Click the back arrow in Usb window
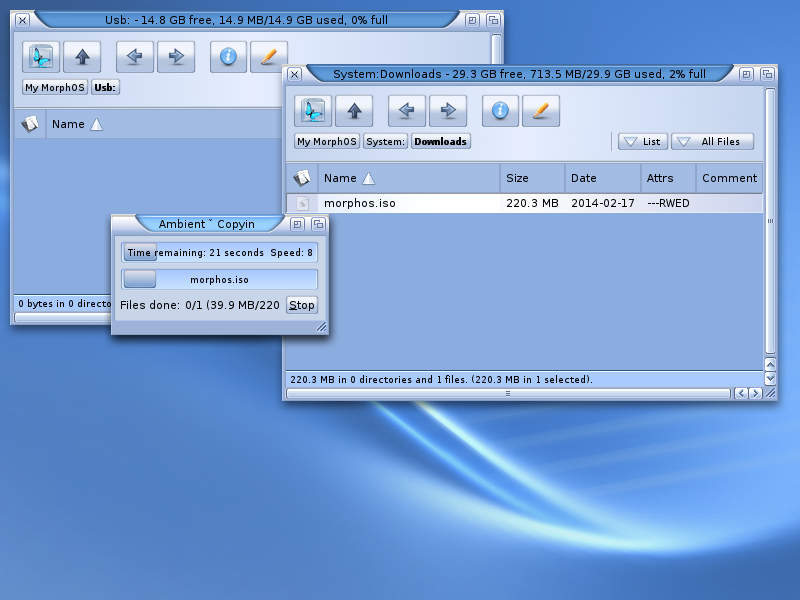 coord(135,57)
